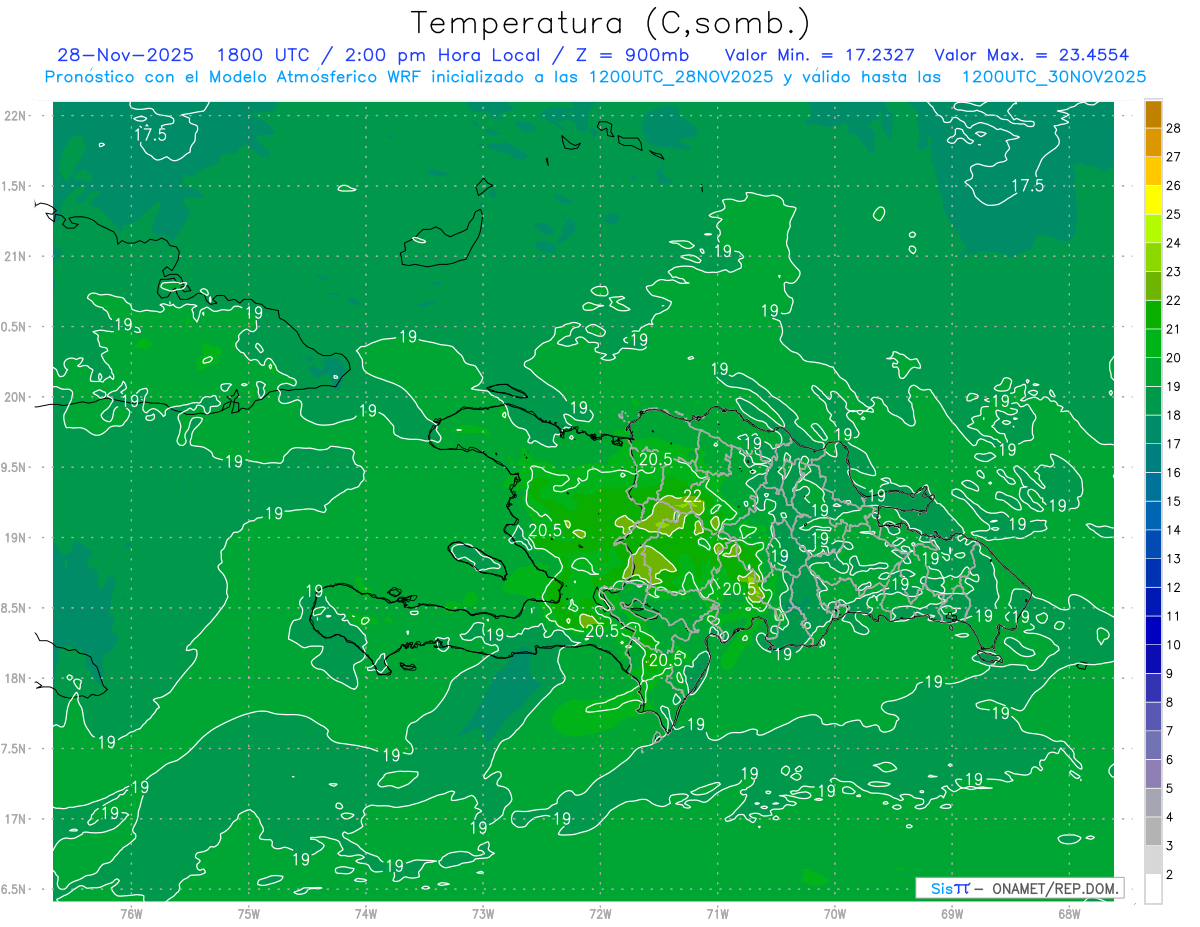Click the 72W longitude axis label
This screenshot has height=927, width=1200.
coord(600,913)
